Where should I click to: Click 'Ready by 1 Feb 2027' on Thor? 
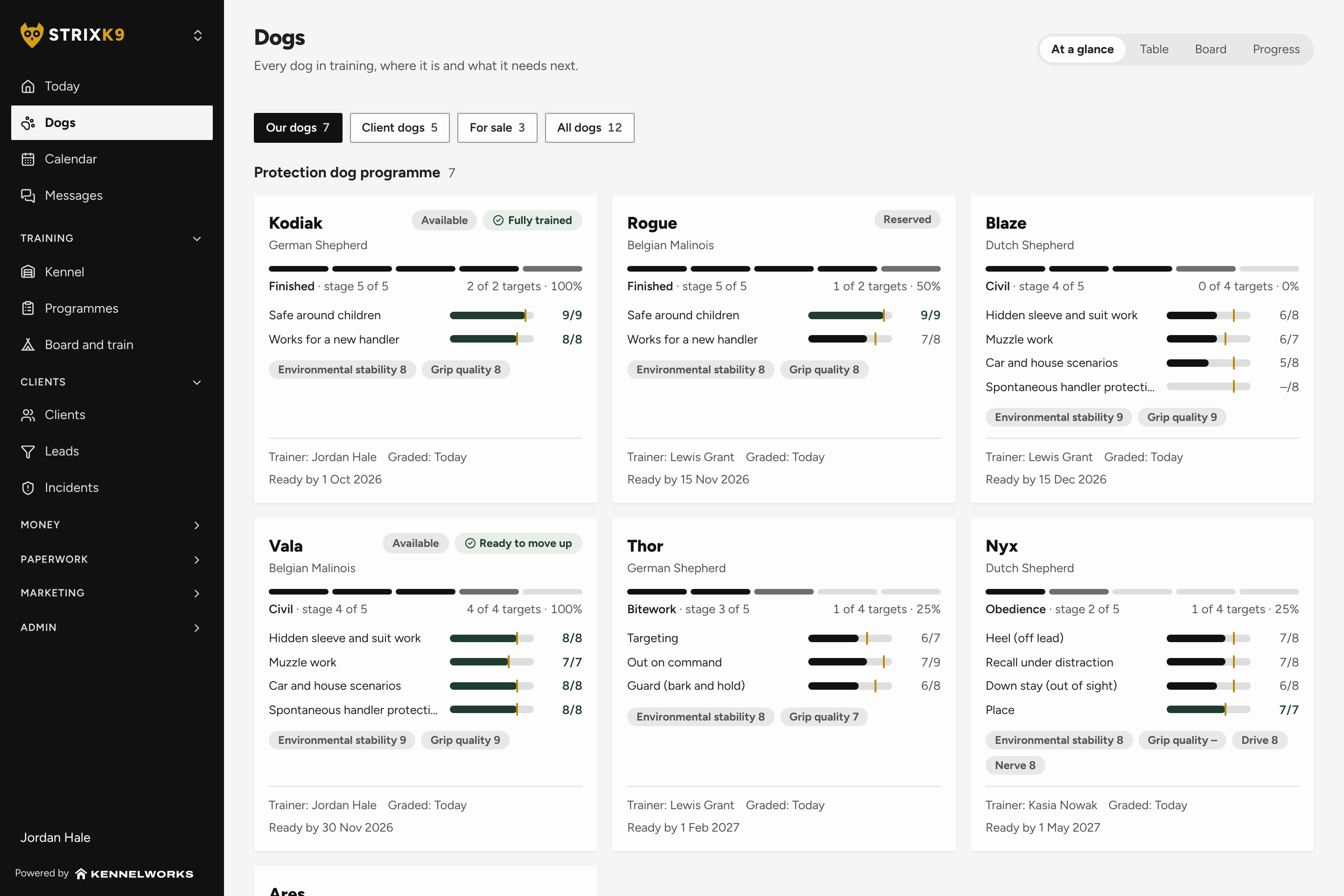[683, 827]
